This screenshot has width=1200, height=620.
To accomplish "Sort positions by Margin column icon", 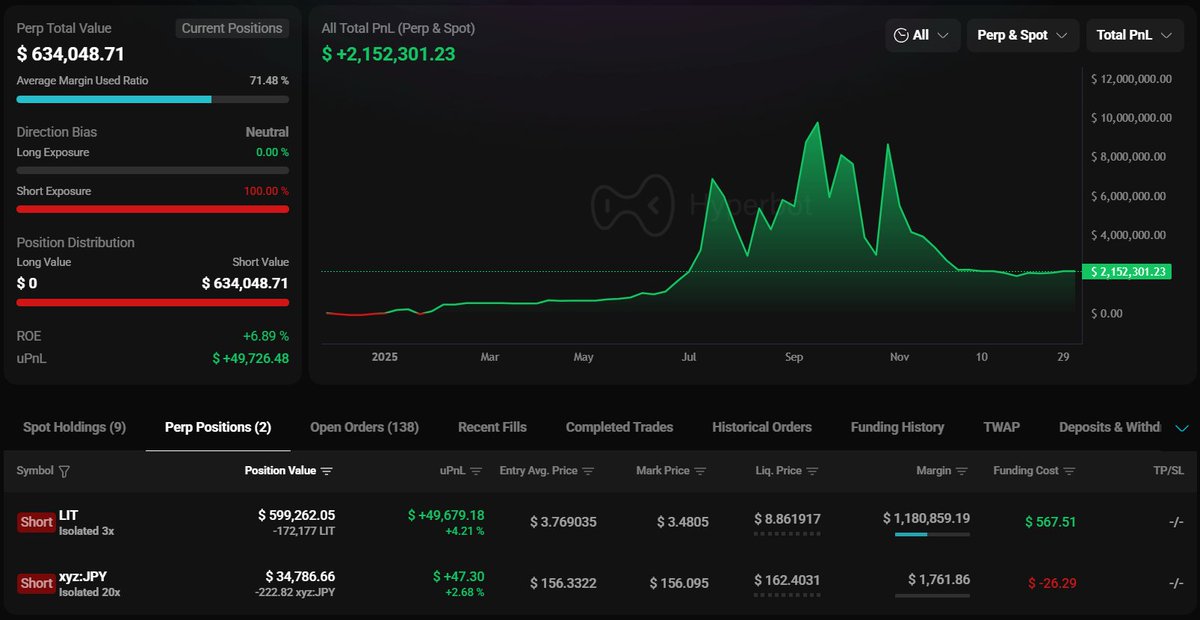I will coord(961,471).
